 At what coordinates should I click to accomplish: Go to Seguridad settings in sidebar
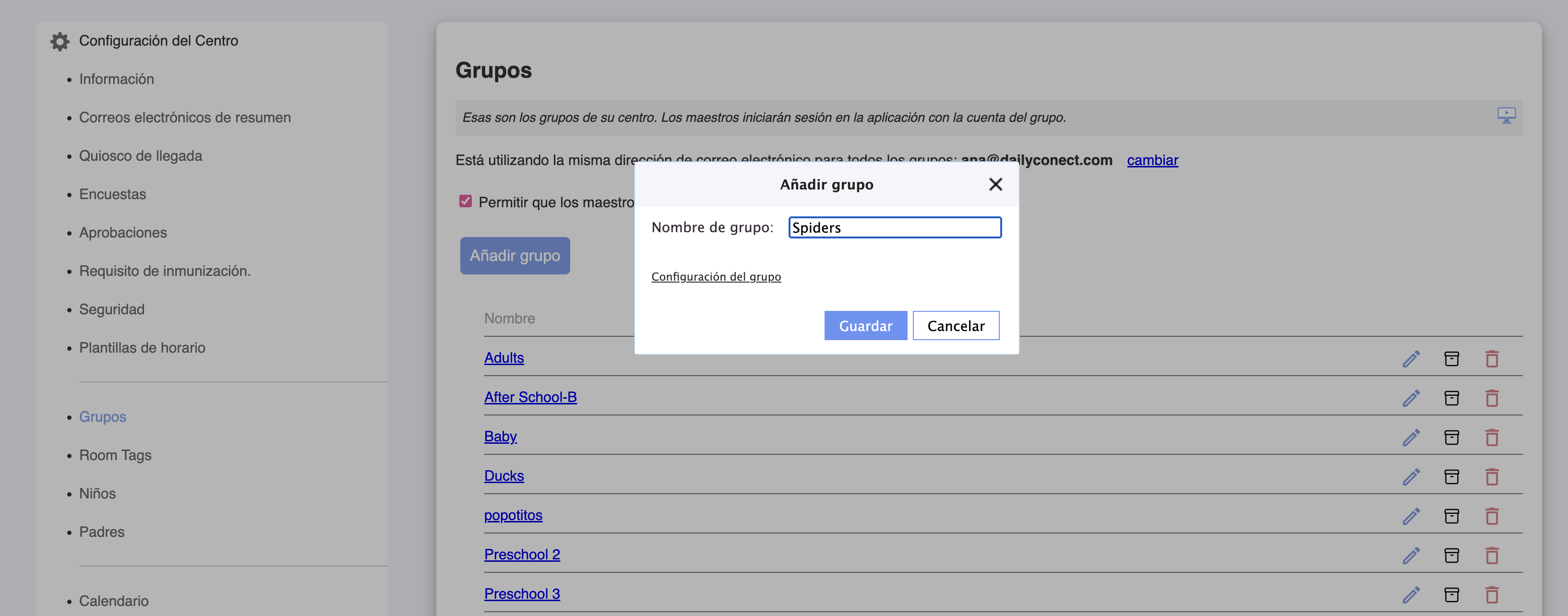(x=112, y=309)
